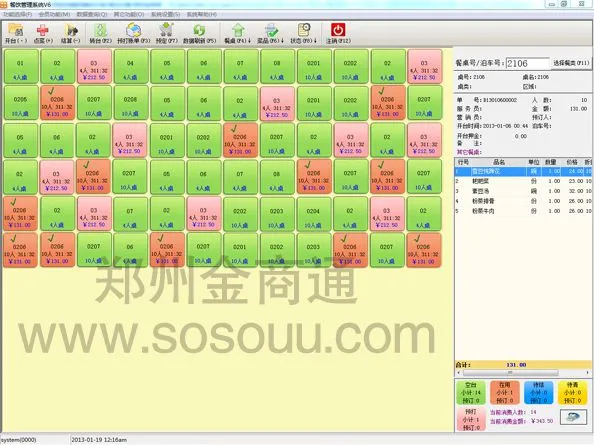Click the order list scrollbar left arrow
Image resolution: width=594 pixels, height=445 pixels.
click(x=458, y=373)
